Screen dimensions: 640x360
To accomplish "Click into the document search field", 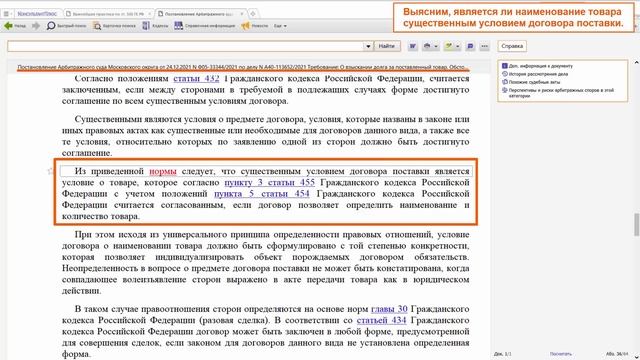I will coord(186,46).
